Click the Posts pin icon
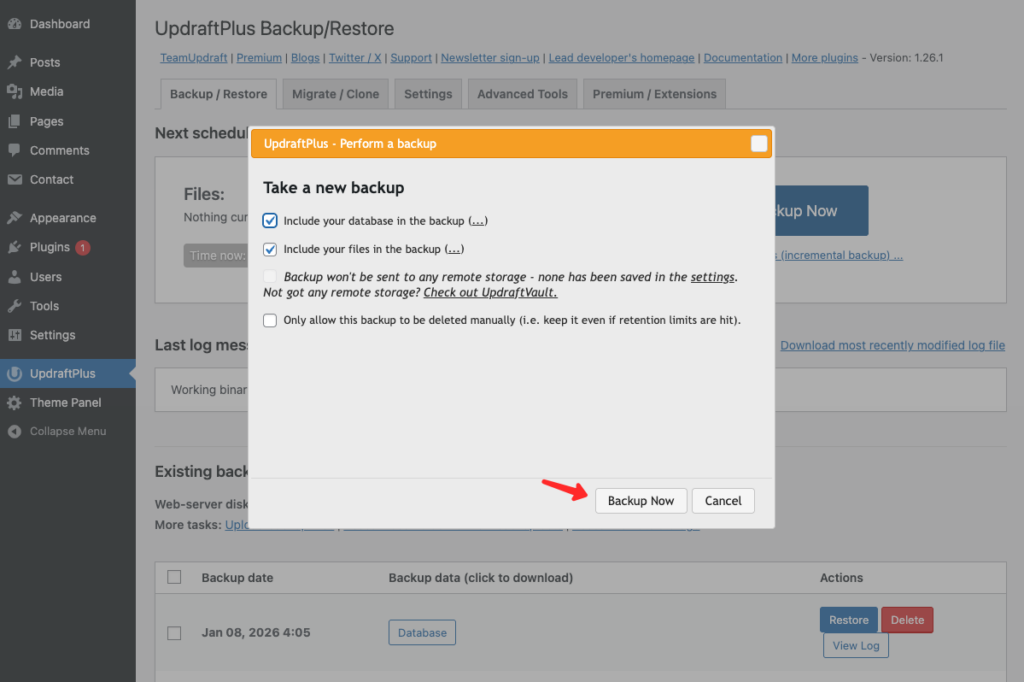This screenshot has width=1024, height=682. pos(14,62)
